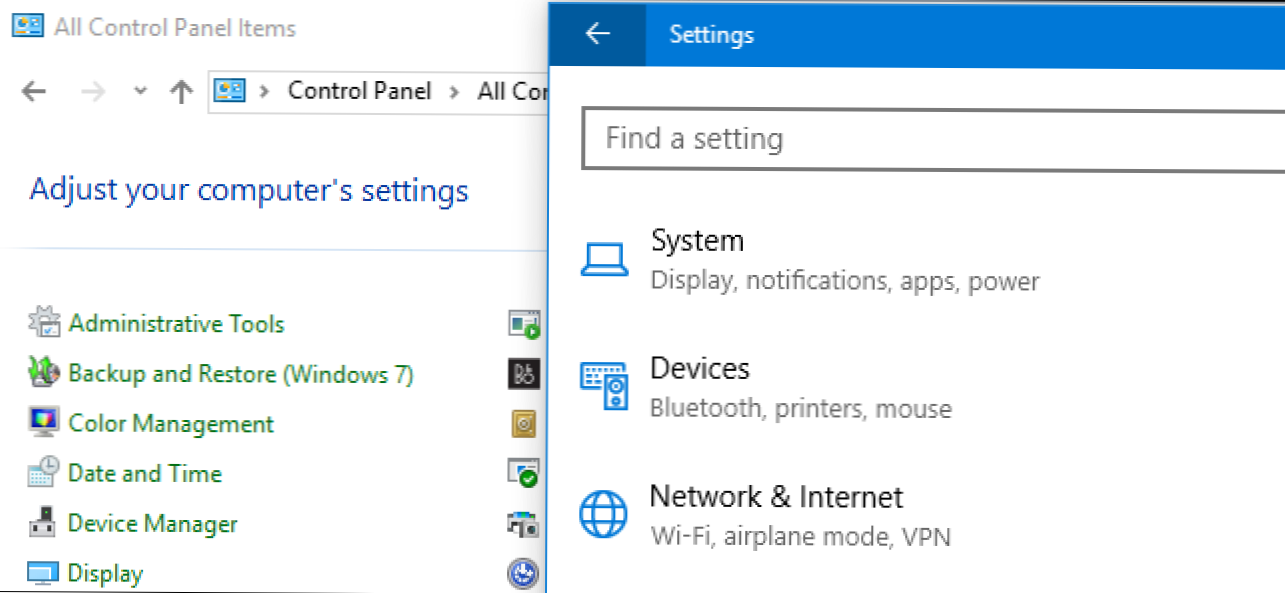Click the Device Manager icon
Screen dimensions: 1285x593
[x=44, y=523]
